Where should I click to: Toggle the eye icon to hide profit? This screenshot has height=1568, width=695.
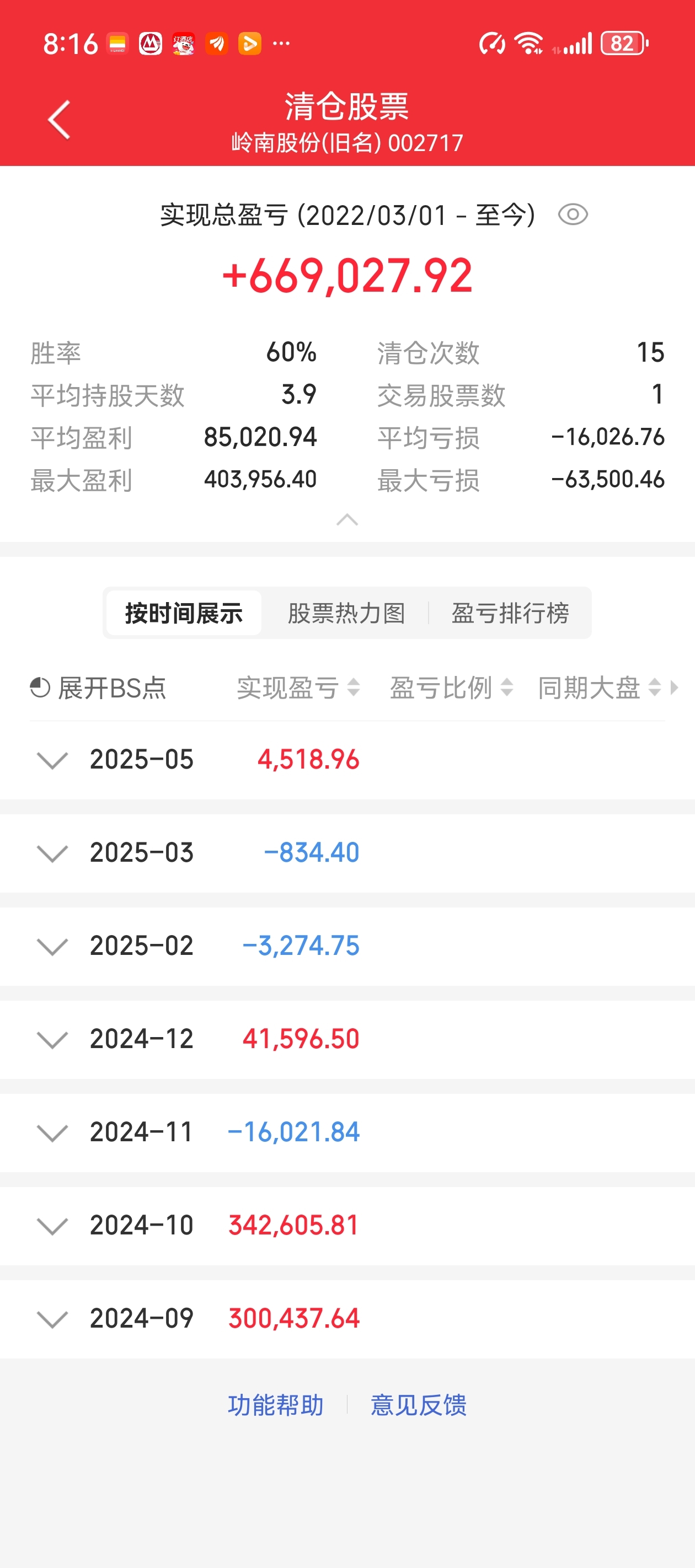point(573,214)
